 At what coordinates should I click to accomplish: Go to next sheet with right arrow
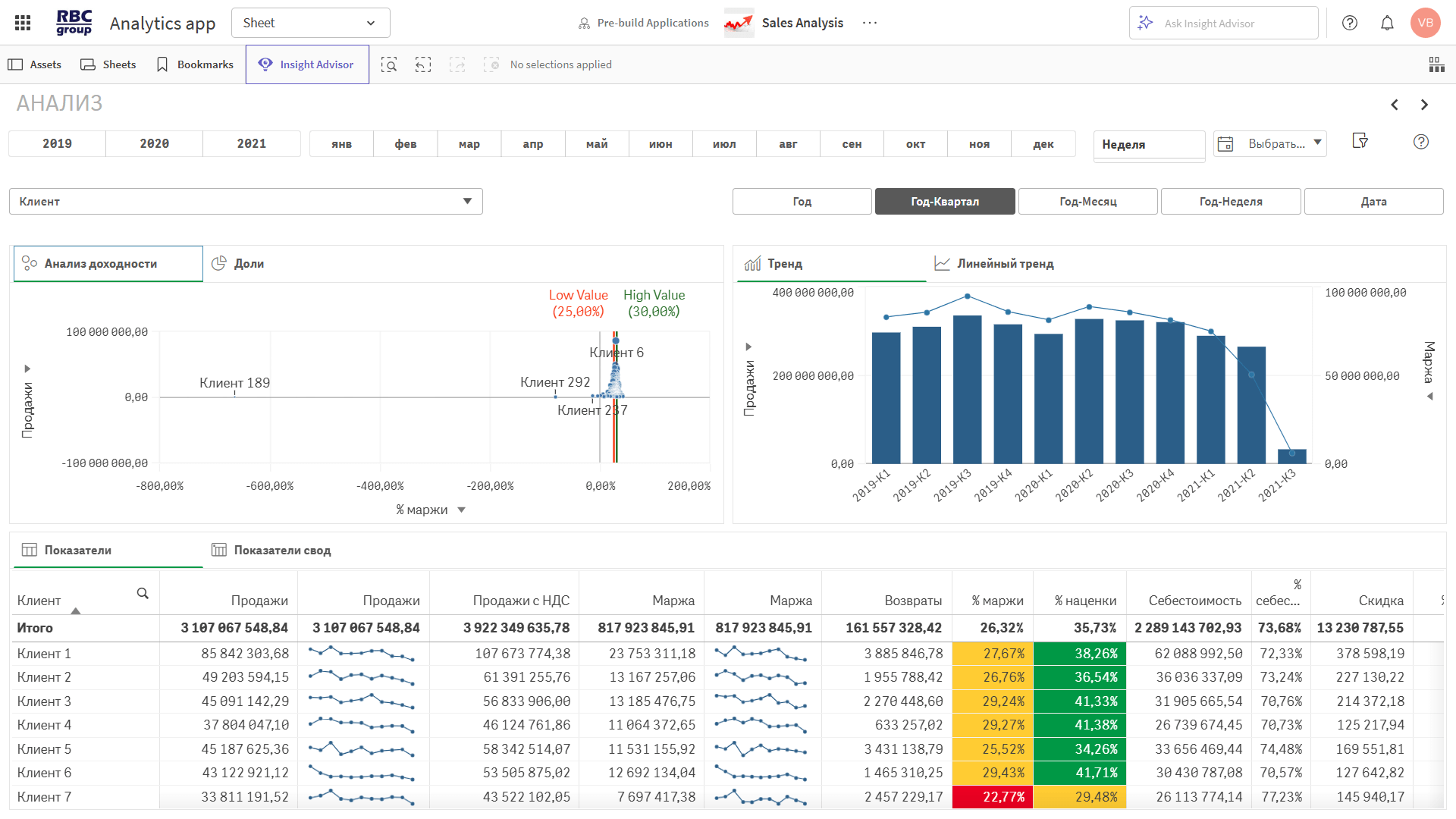[1424, 105]
